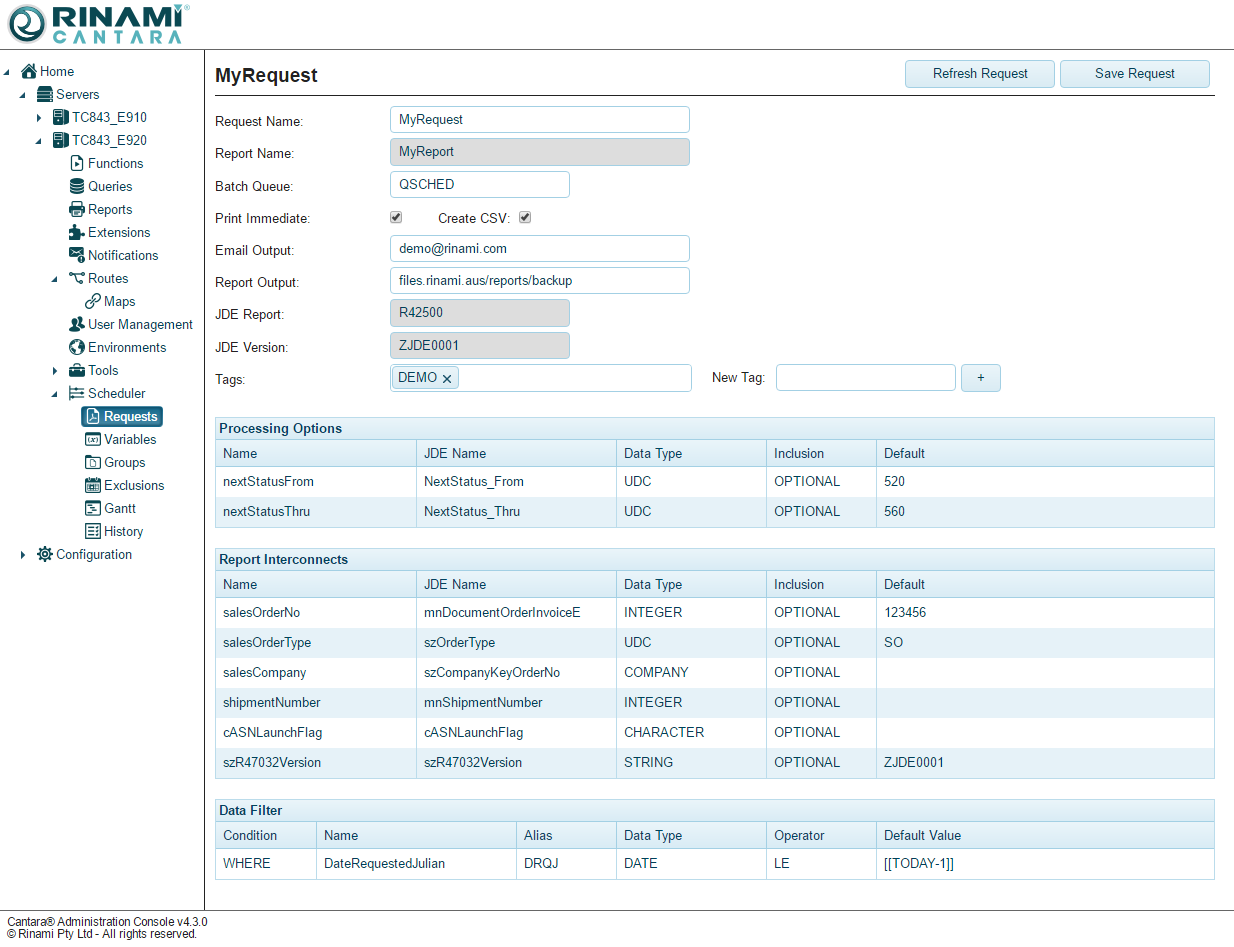Click the User Management people icon
The width and height of the screenshot is (1234, 947).
(77, 324)
